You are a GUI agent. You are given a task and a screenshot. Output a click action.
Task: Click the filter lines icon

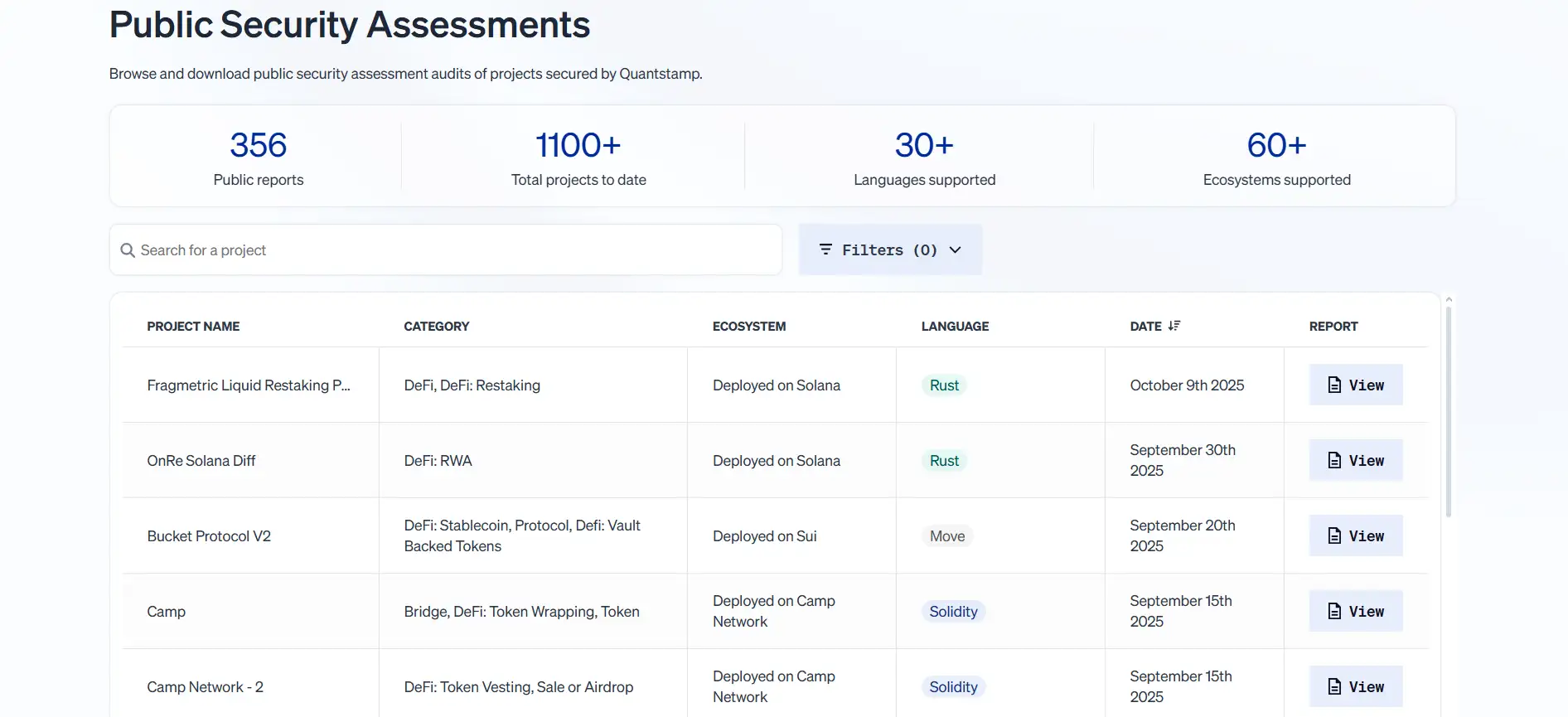tap(825, 249)
